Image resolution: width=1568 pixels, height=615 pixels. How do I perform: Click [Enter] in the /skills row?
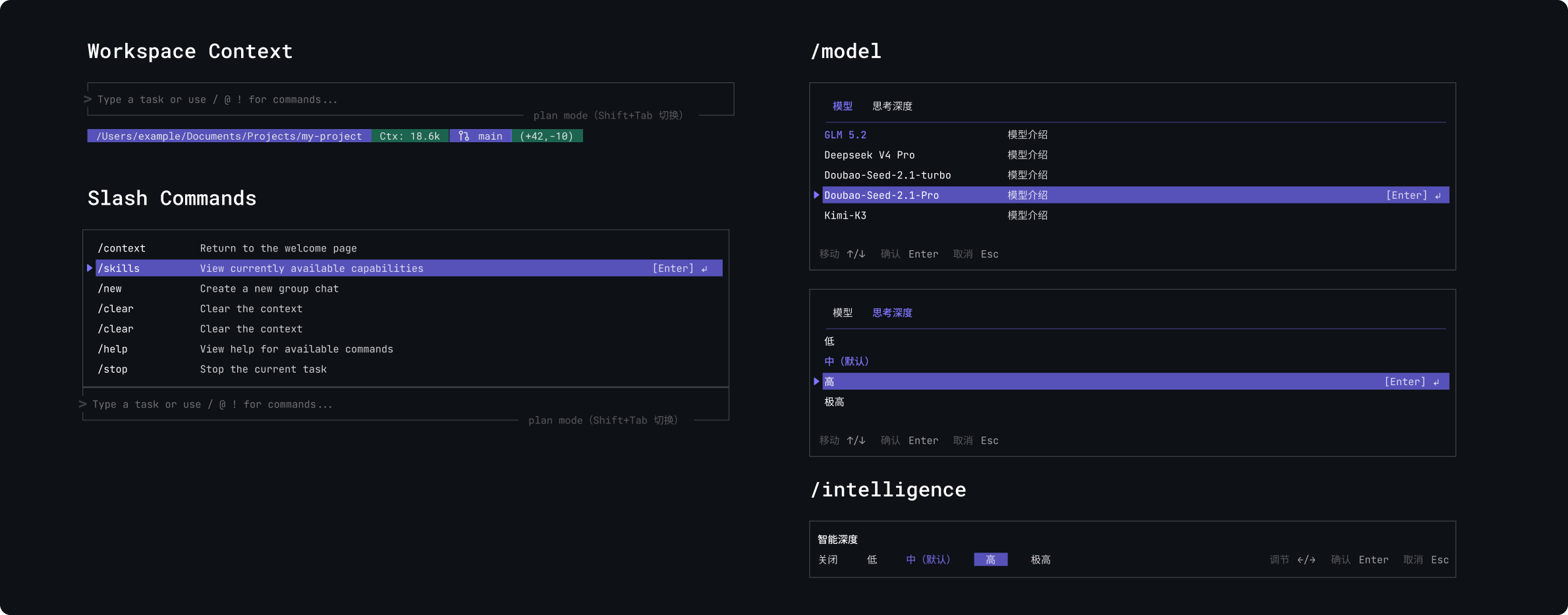pyautogui.click(x=673, y=269)
